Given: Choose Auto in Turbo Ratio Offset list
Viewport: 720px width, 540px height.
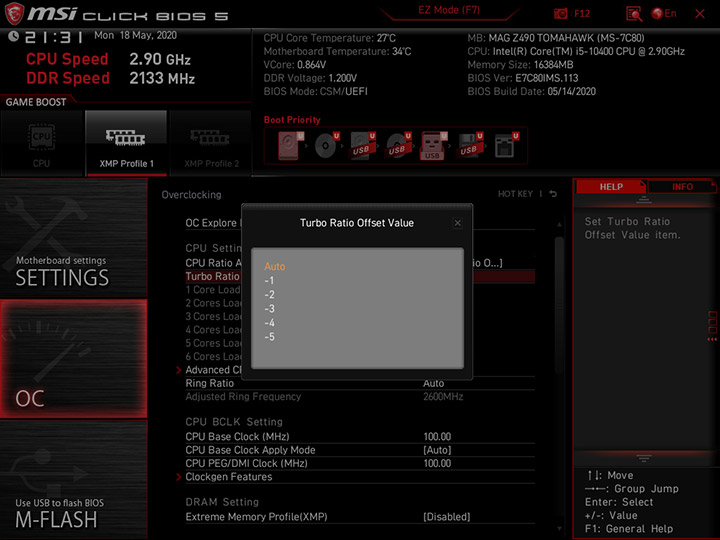Looking at the screenshot, I should click(x=275, y=266).
